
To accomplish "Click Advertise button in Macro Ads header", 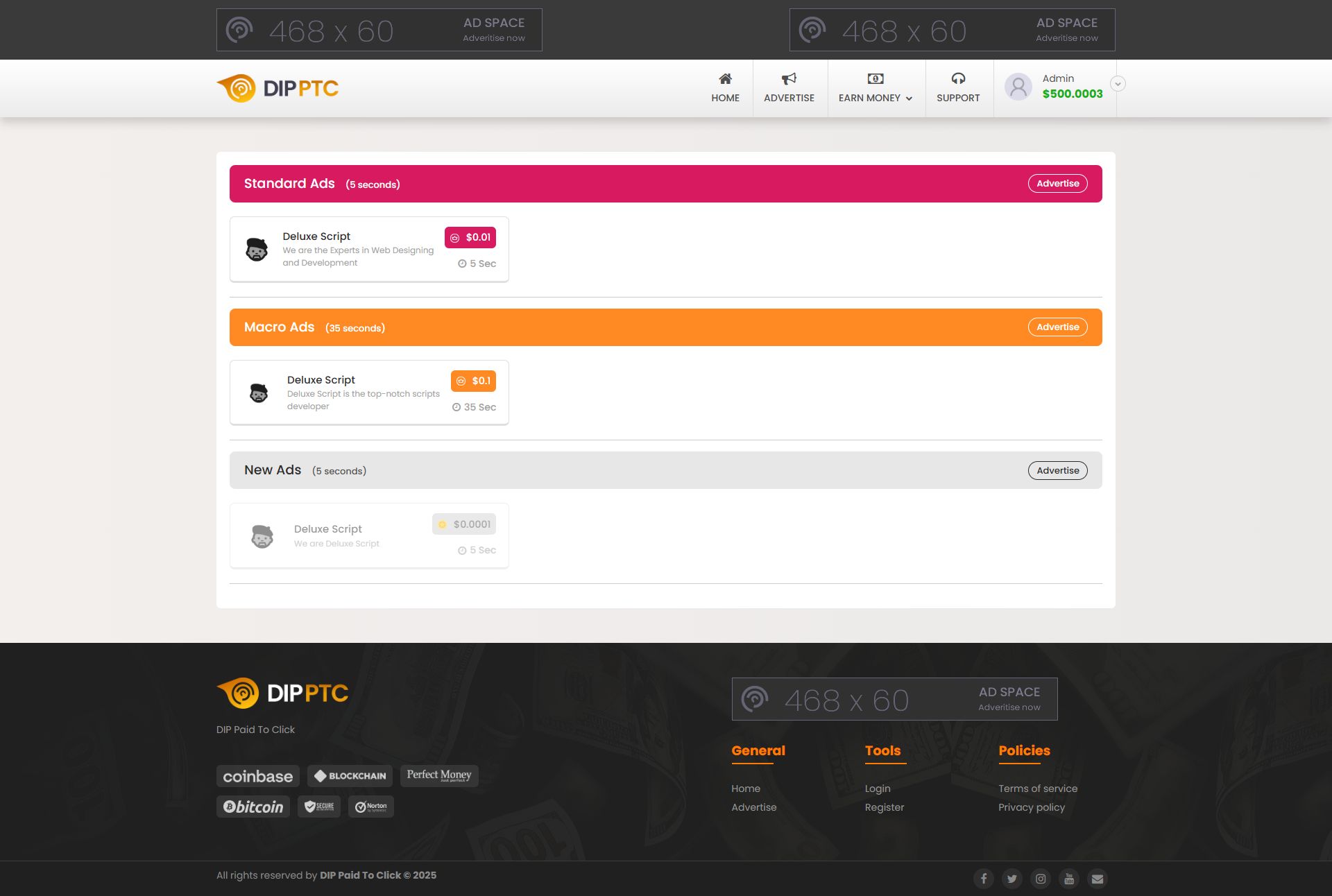I will [x=1057, y=327].
